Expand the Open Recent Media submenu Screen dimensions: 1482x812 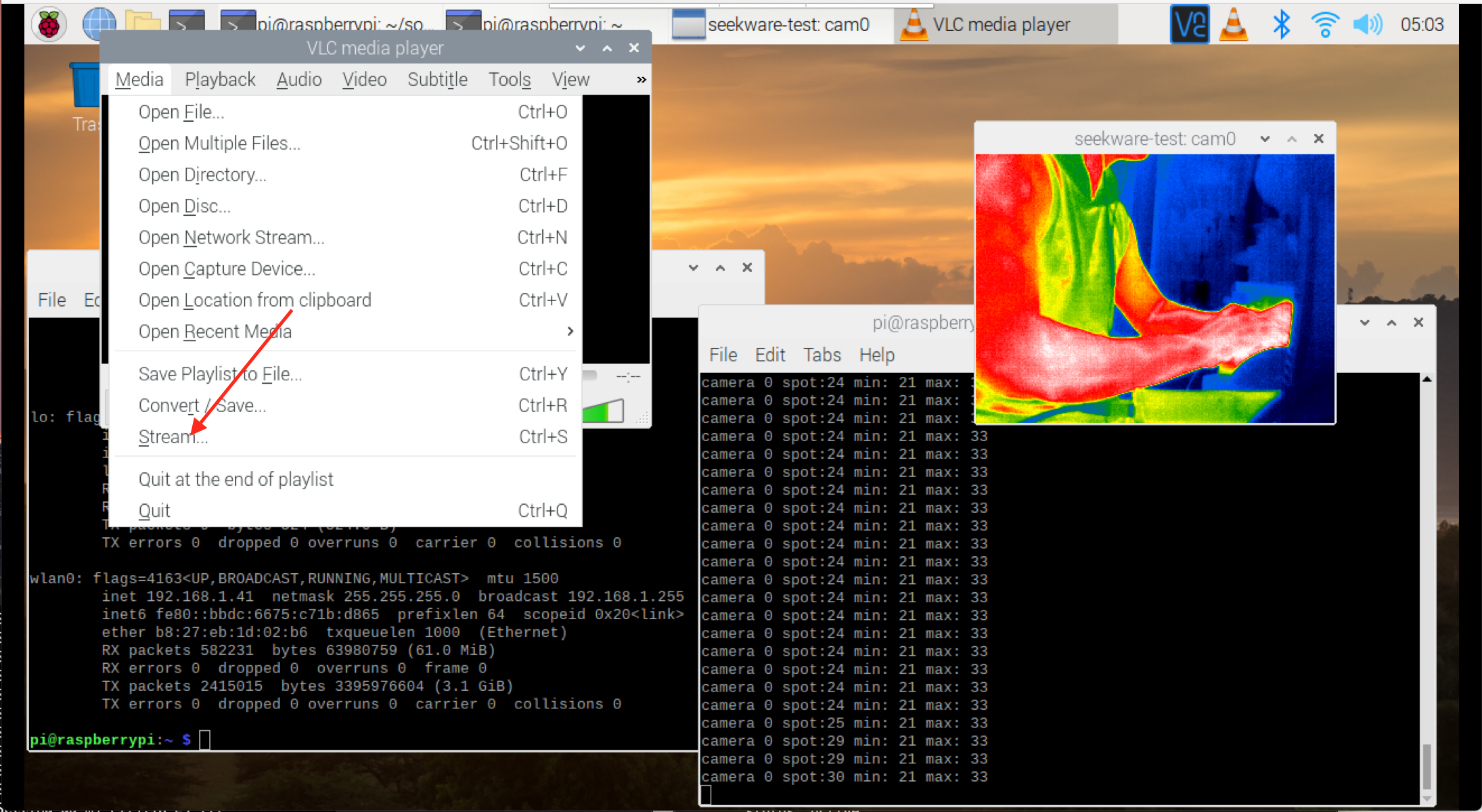(x=345, y=332)
